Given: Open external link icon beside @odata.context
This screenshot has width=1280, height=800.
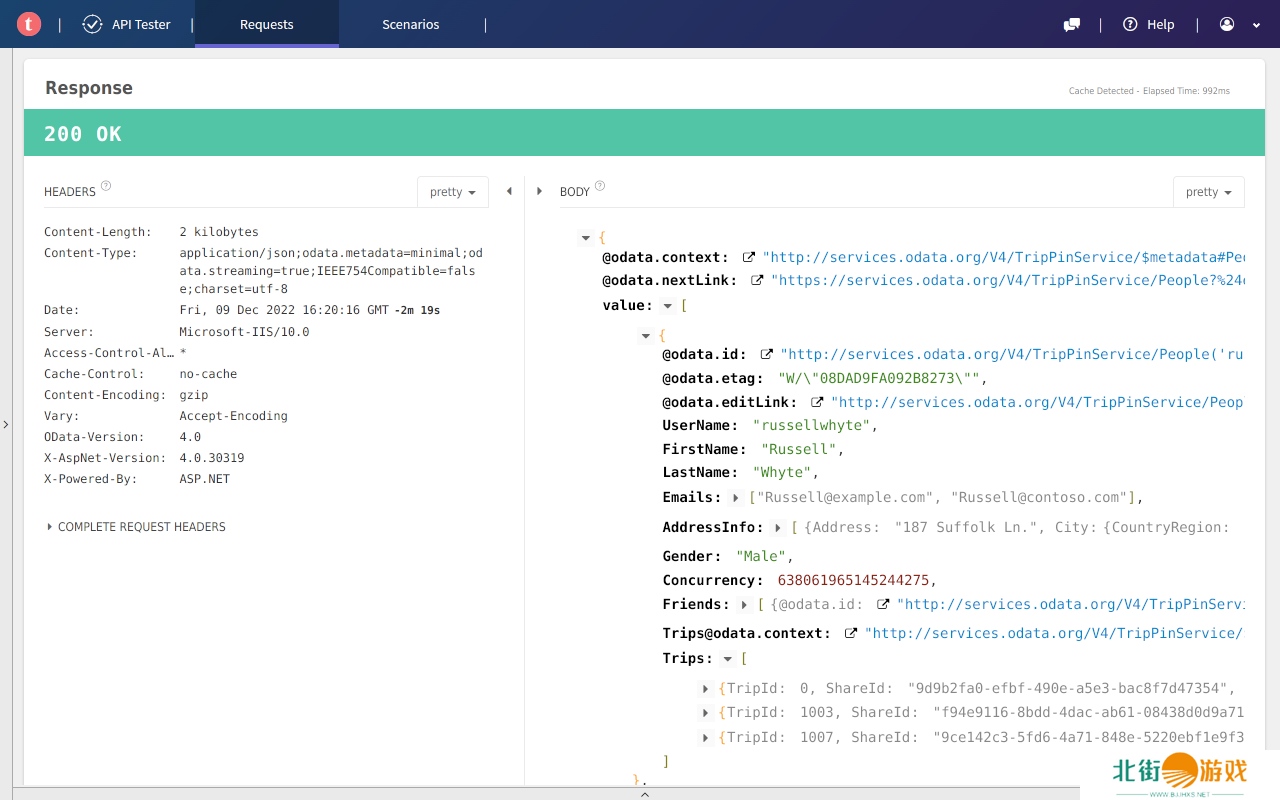Looking at the screenshot, I should tap(749, 257).
